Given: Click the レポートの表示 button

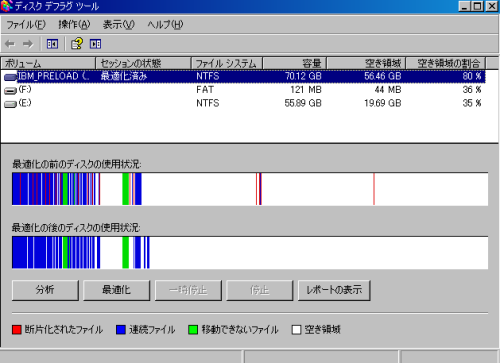Looking at the screenshot, I should coord(334,290).
